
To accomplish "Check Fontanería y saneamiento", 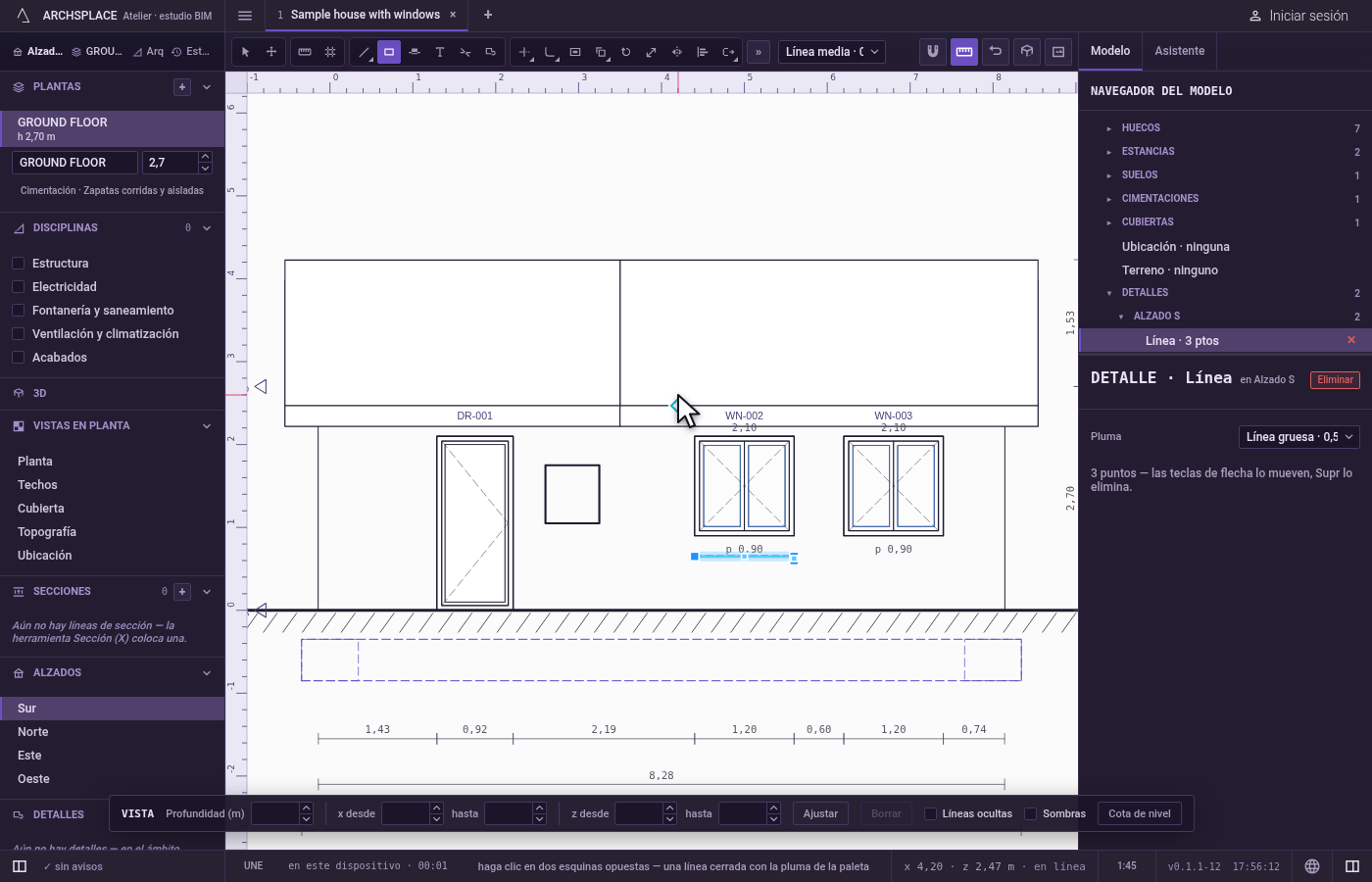I will coord(19,311).
